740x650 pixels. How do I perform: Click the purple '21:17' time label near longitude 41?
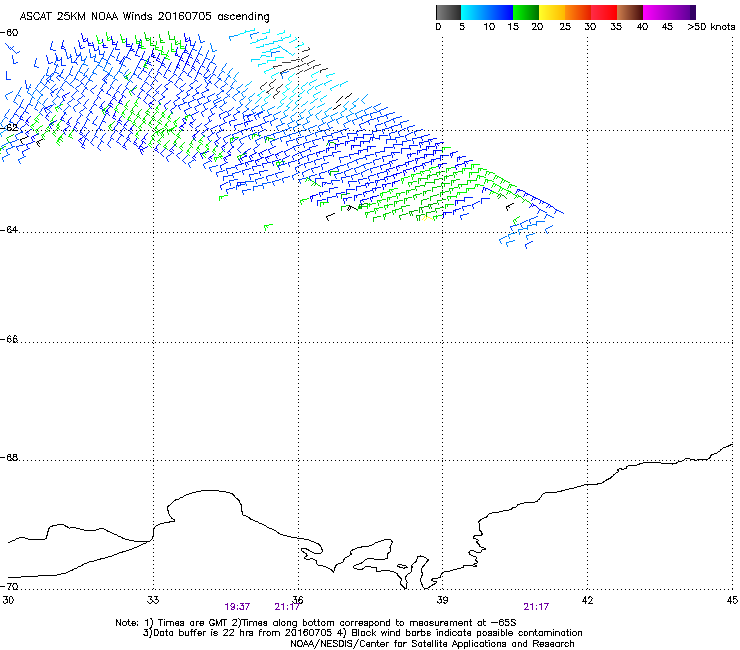(536, 607)
